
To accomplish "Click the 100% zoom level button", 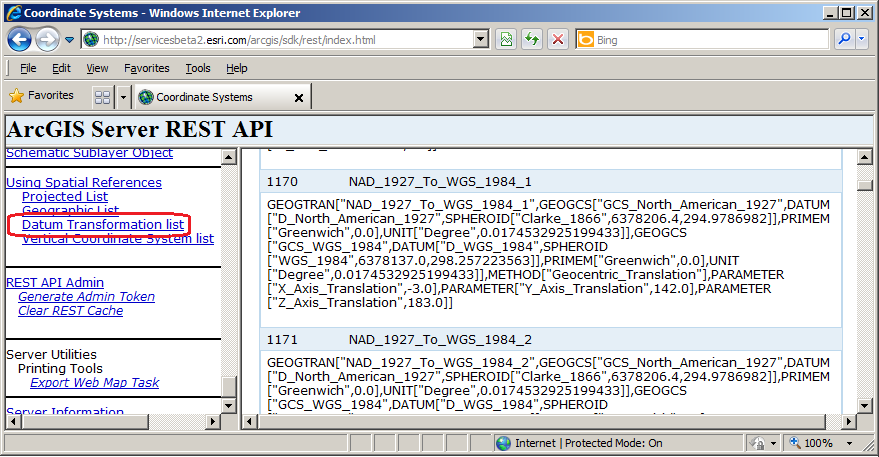I will pos(811,444).
